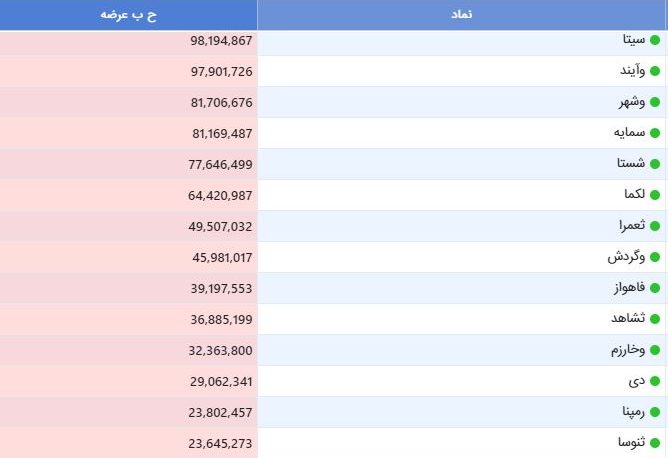Click the green status dot beside دی

(x=655, y=381)
